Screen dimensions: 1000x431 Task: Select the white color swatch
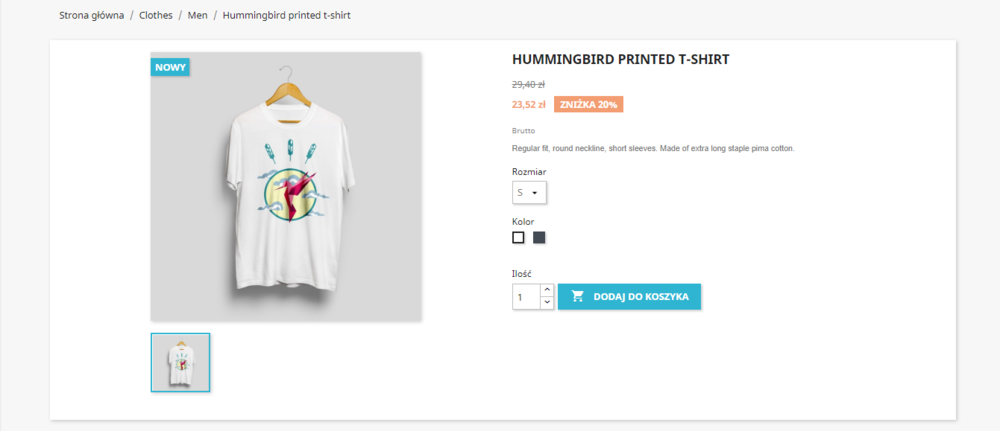point(518,238)
